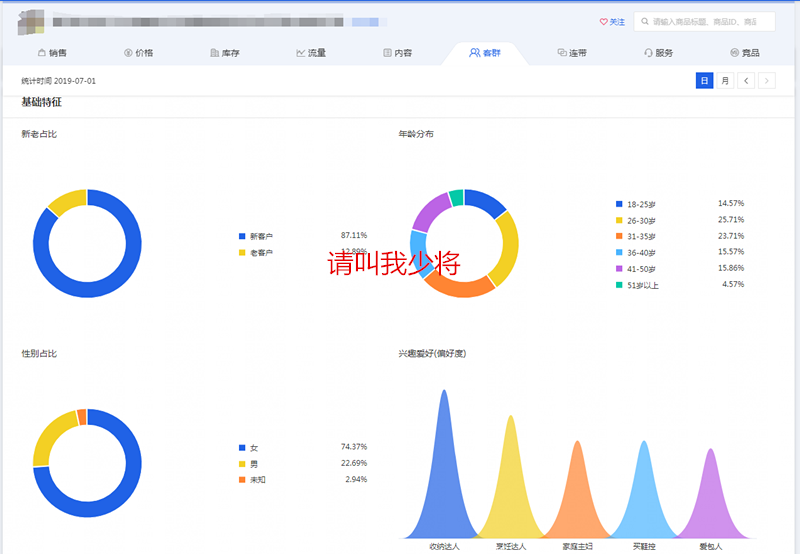Open the 连带 related tab
This screenshot has height=554, width=800.
click(x=571, y=52)
